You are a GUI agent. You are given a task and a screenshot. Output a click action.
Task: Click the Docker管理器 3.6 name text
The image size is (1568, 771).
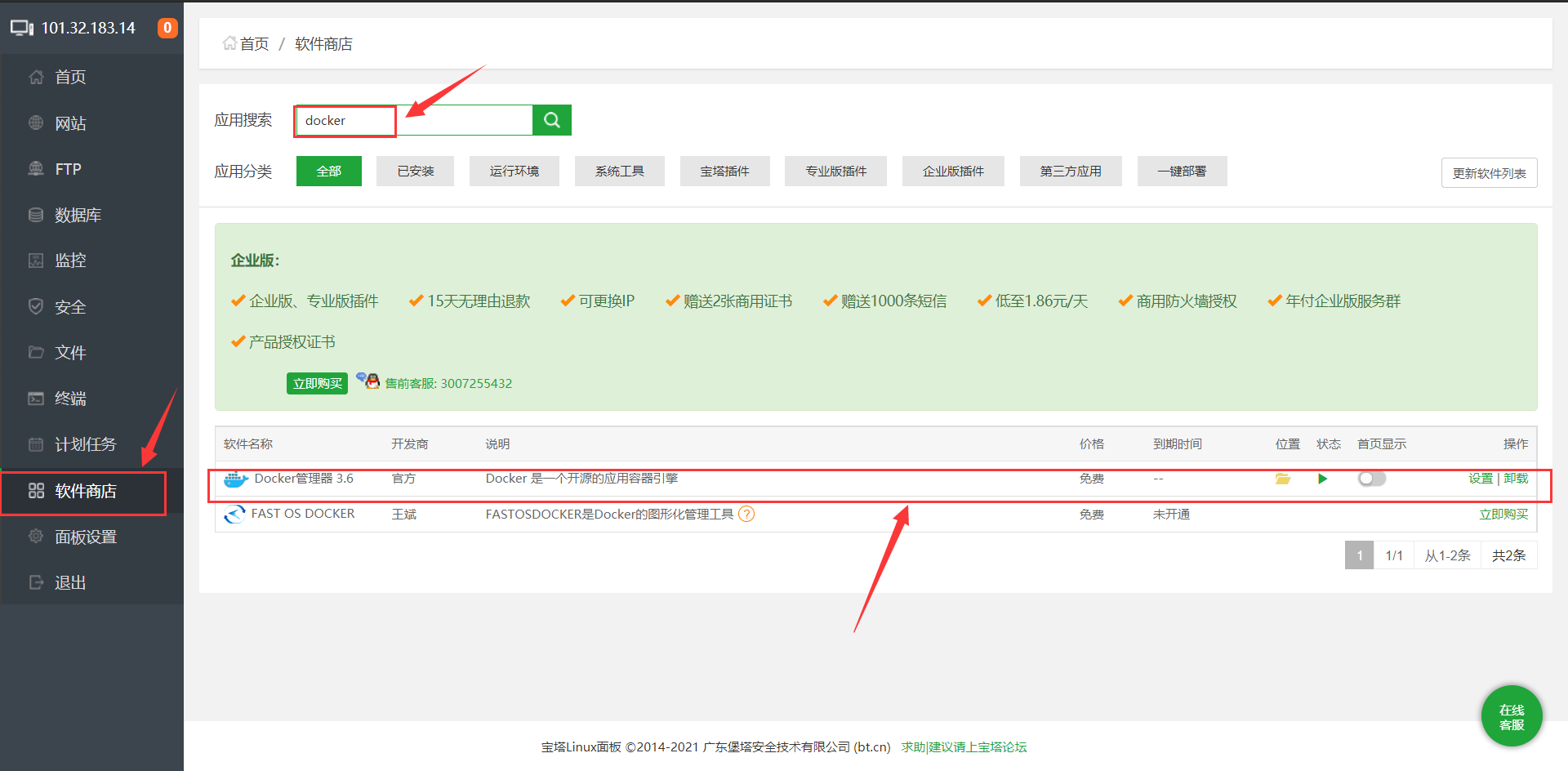(x=304, y=479)
